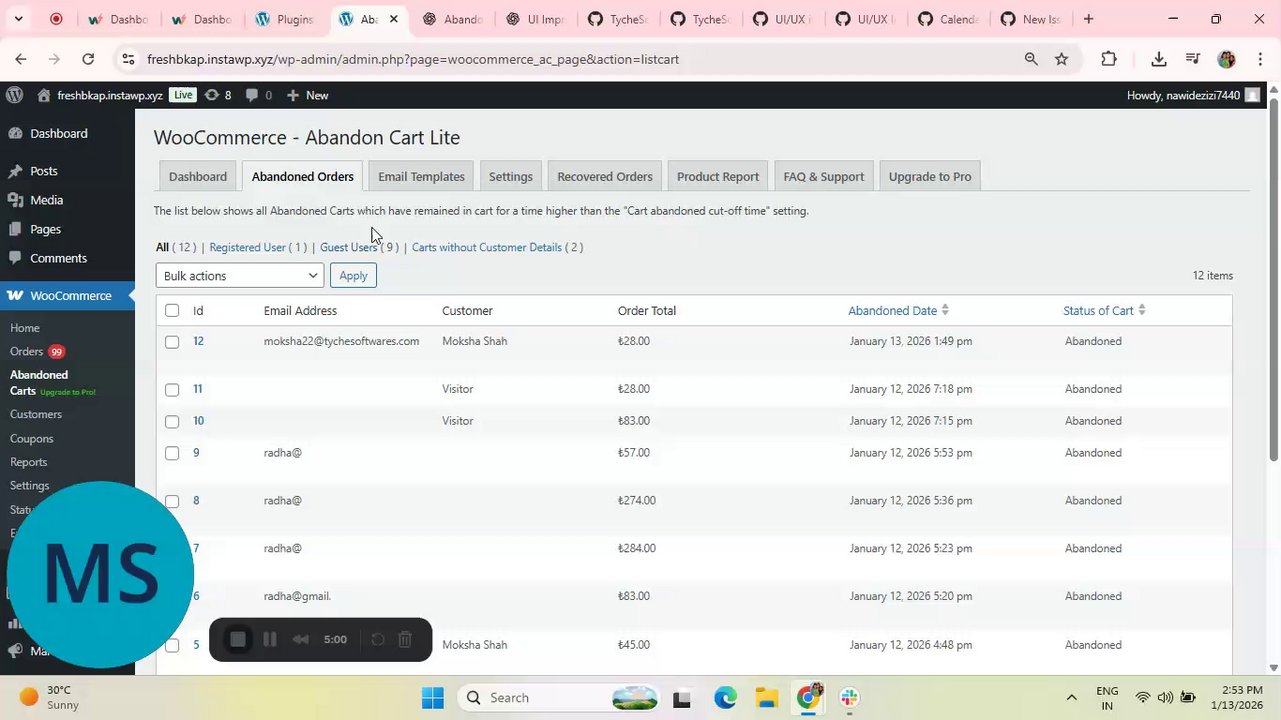Click the Windows taskbar Search box
Viewport: 1281px width, 720px height.
tap(560, 698)
